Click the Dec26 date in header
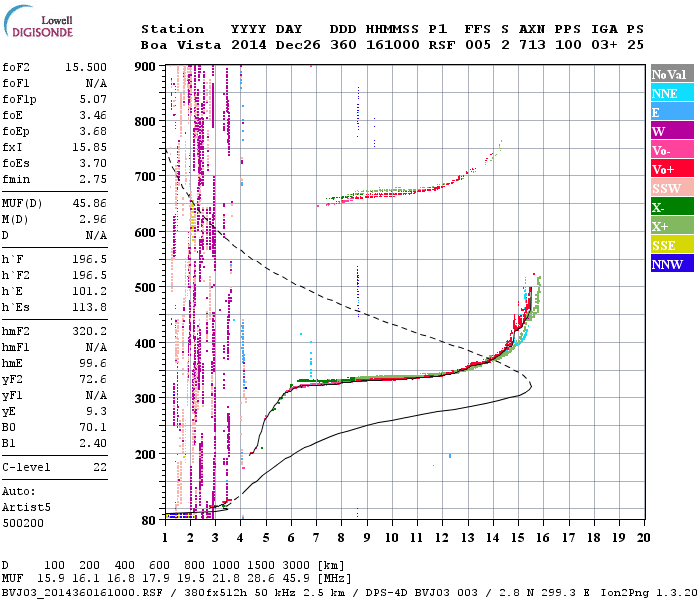The height and width of the screenshot is (600, 700). (298, 45)
